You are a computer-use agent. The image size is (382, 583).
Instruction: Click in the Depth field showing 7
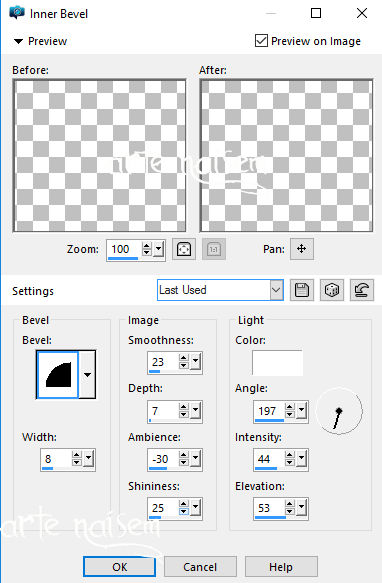tap(163, 411)
